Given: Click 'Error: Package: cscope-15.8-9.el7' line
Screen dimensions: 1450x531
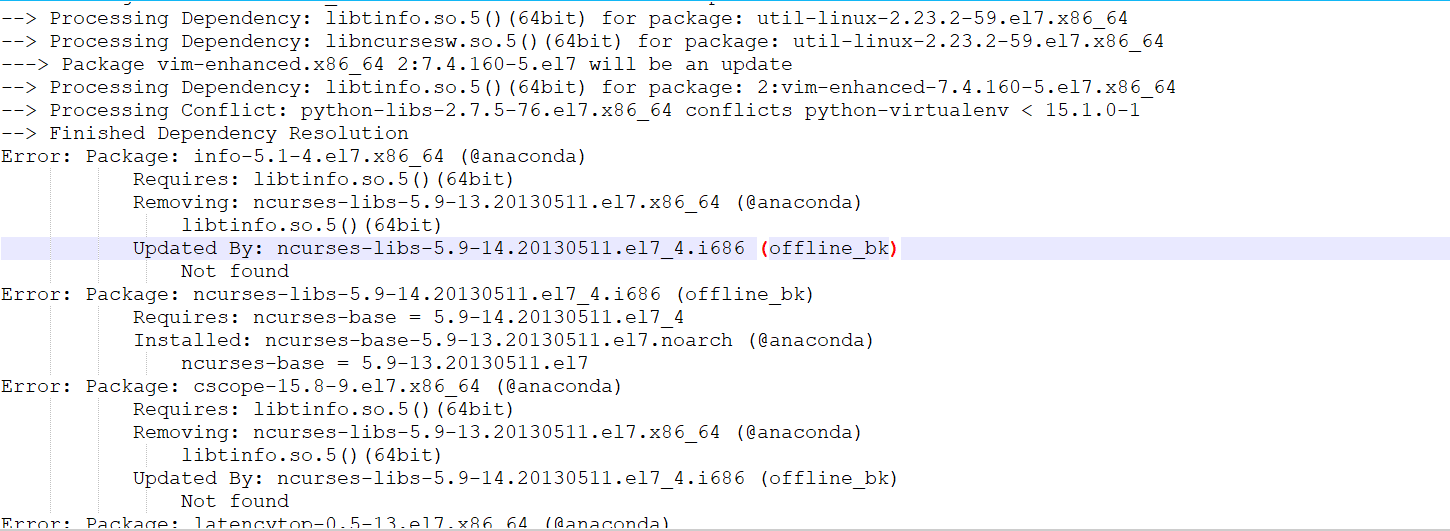Looking at the screenshot, I should (311, 386).
